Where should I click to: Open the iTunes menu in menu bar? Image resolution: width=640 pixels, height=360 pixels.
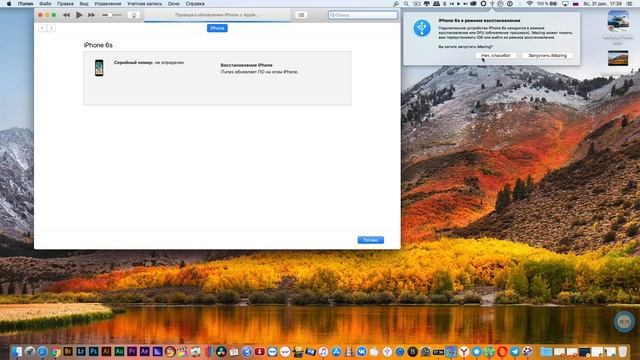point(25,4)
